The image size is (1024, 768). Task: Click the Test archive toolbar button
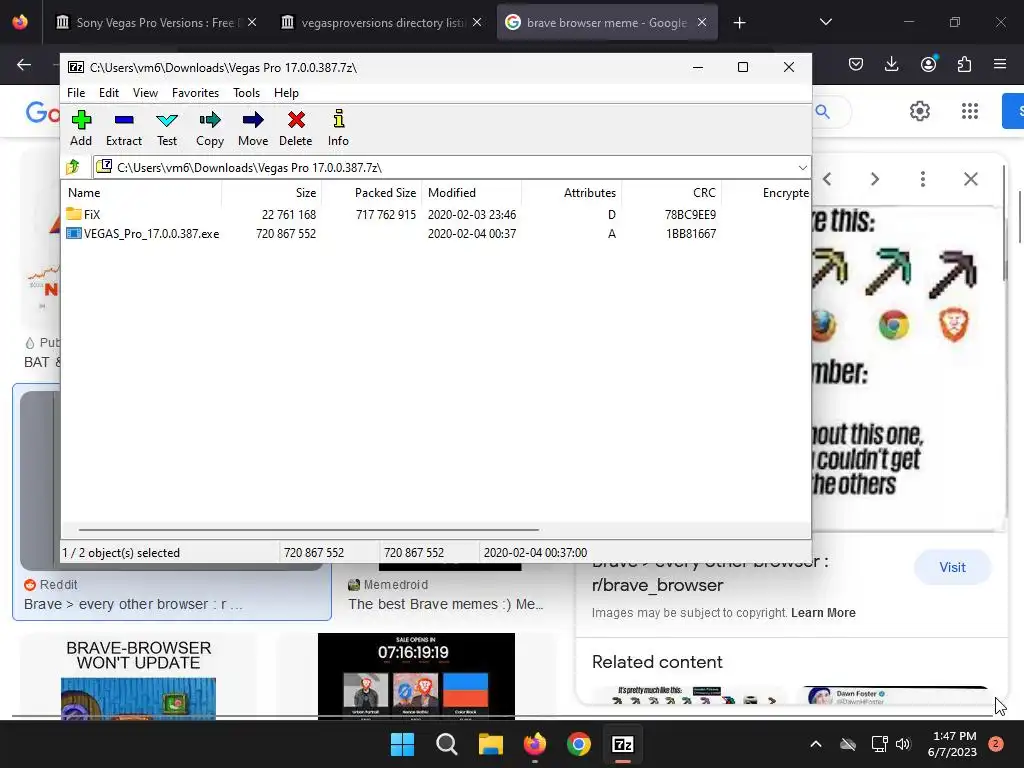[x=167, y=128]
